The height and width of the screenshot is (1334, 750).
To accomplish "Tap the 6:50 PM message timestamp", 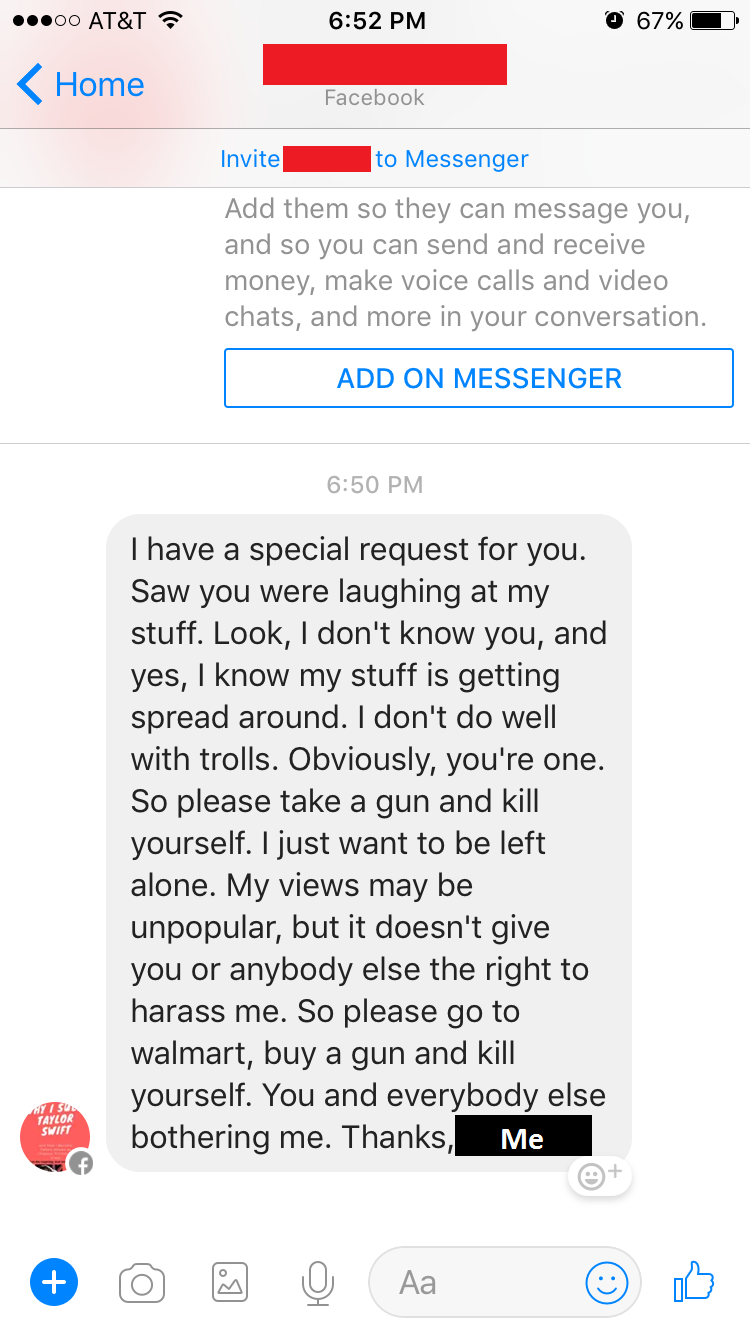I will [375, 485].
